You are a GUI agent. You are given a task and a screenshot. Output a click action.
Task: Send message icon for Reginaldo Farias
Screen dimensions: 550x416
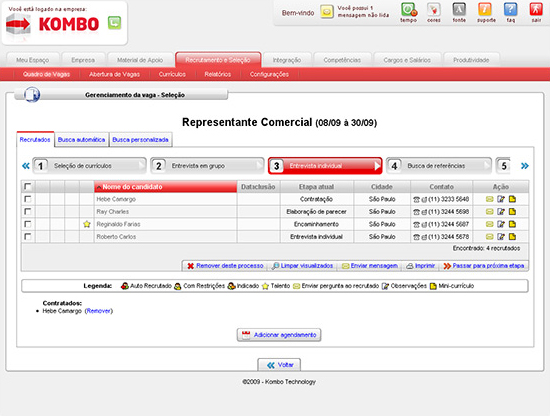pos(490,224)
